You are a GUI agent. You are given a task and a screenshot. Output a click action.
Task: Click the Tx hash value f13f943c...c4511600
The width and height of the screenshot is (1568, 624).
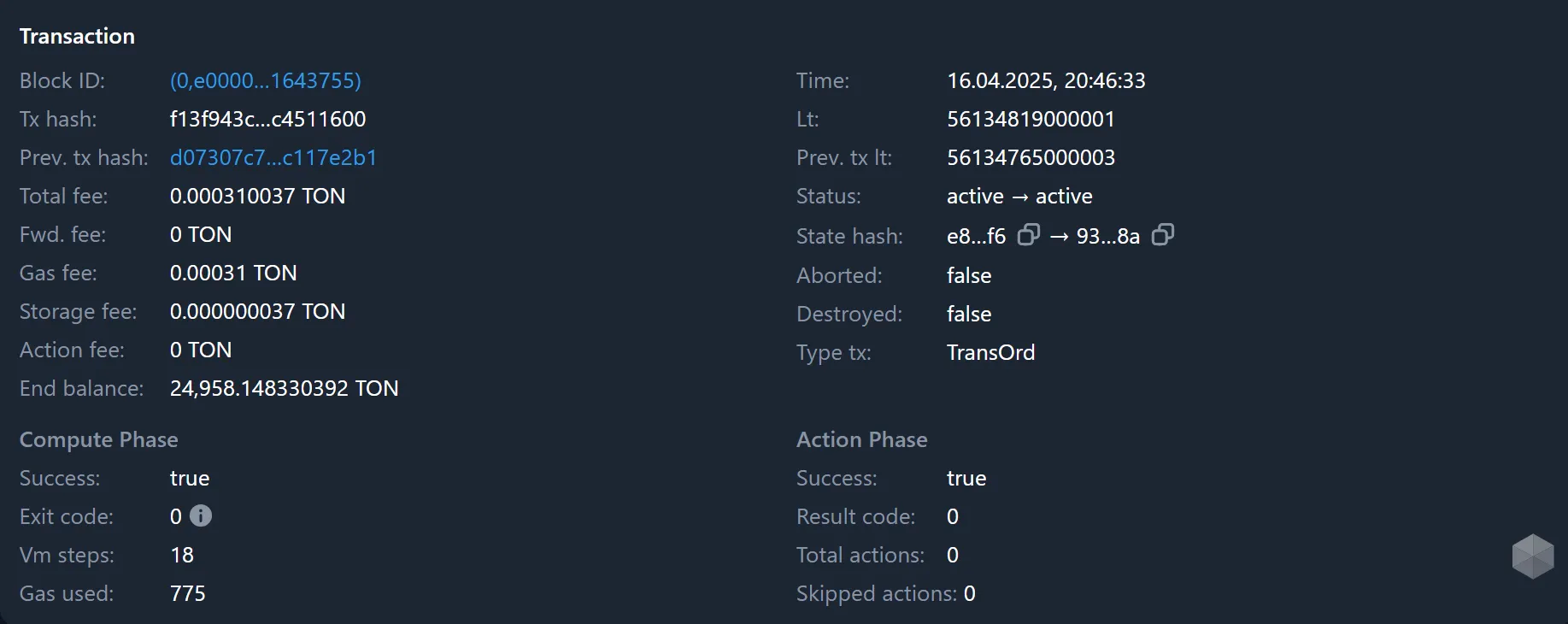pyautogui.click(x=267, y=119)
